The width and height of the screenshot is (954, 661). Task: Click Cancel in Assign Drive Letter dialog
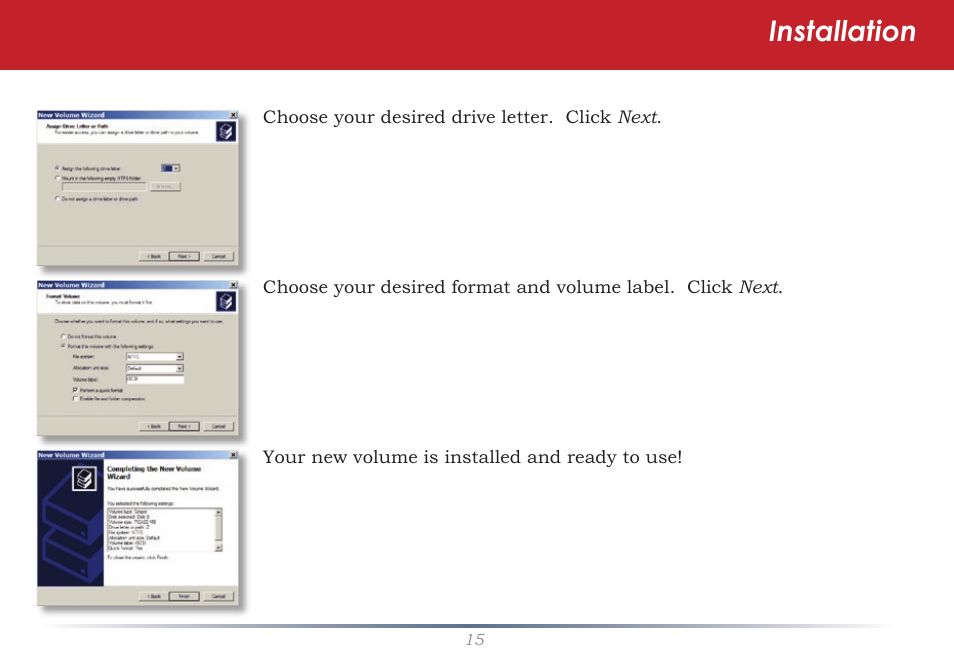pyautogui.click(x=218, y=256)
